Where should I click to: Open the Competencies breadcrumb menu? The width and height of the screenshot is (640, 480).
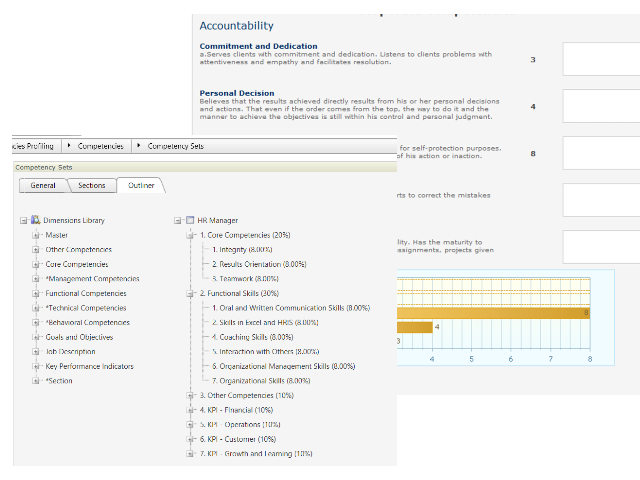click(100, 146)
